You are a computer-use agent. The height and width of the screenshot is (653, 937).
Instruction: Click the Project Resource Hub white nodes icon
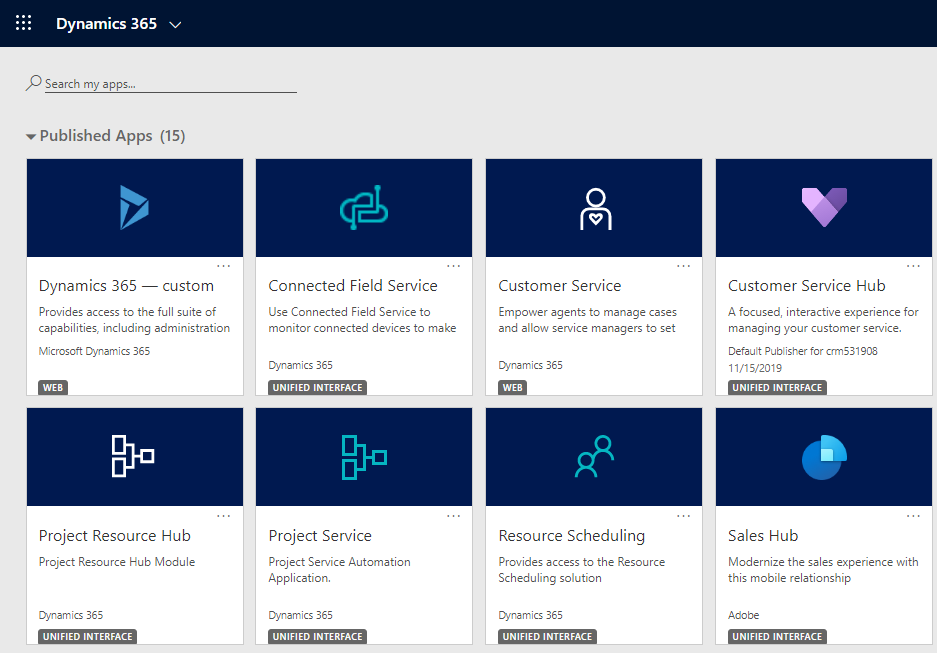pos(134,456)
